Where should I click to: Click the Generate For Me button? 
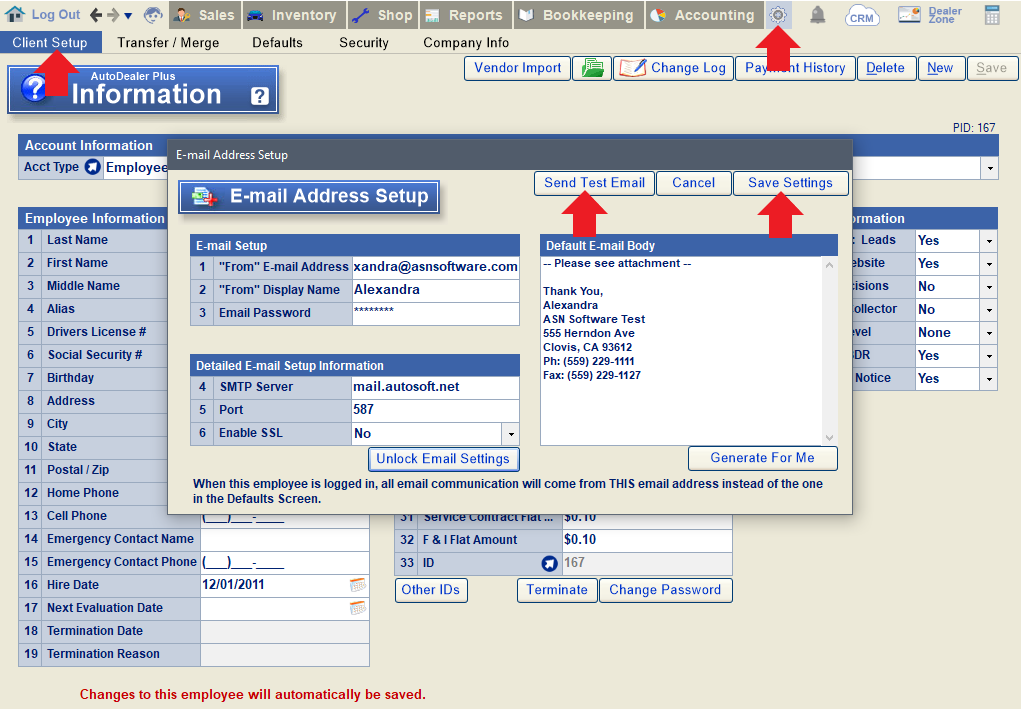coord(762,458)
